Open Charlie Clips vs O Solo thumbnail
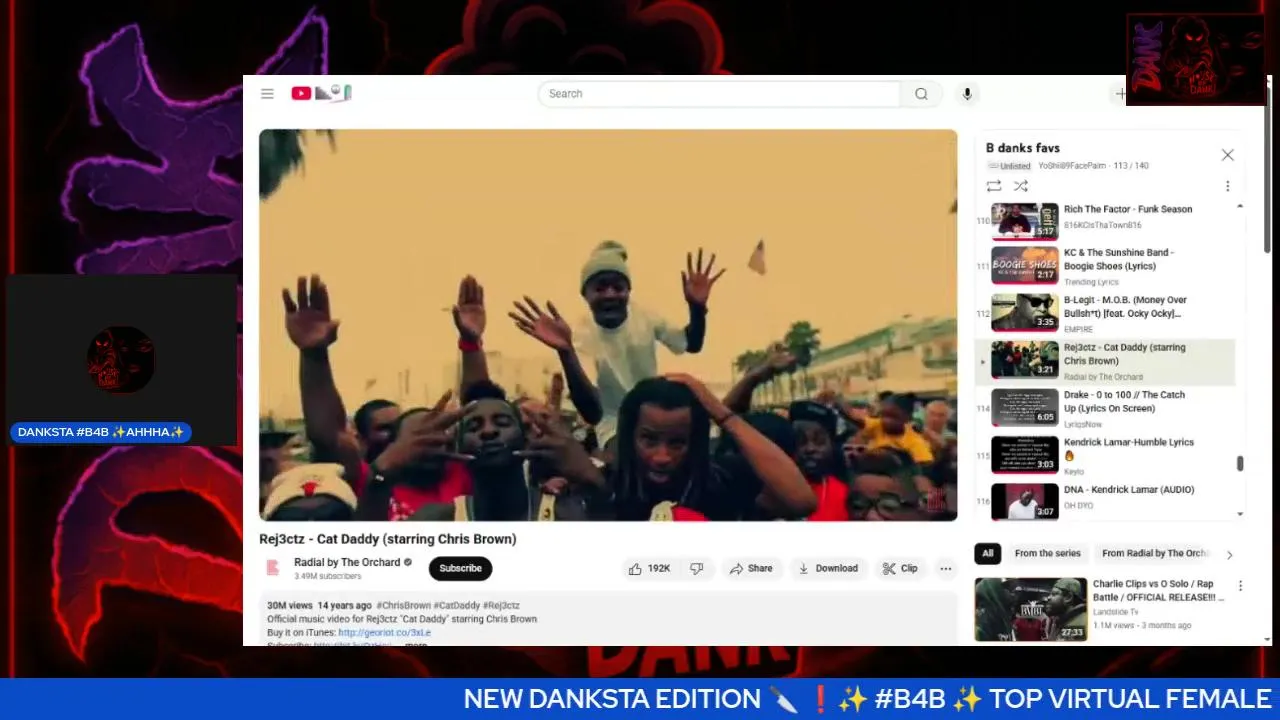The width and height of the screenshot is (1280, 720). (x=1030, y=608)
